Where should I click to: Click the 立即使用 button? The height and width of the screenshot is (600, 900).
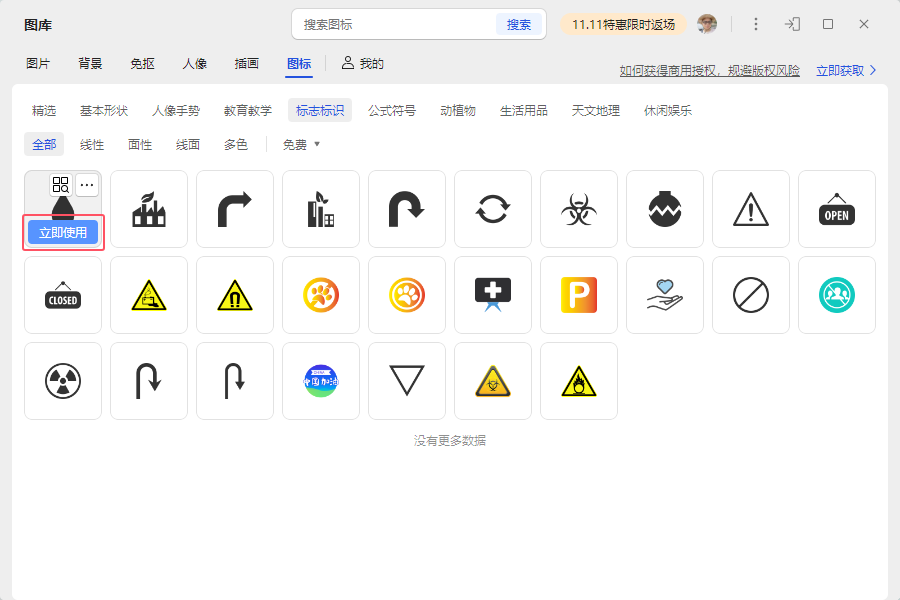(x=63, y=233)
